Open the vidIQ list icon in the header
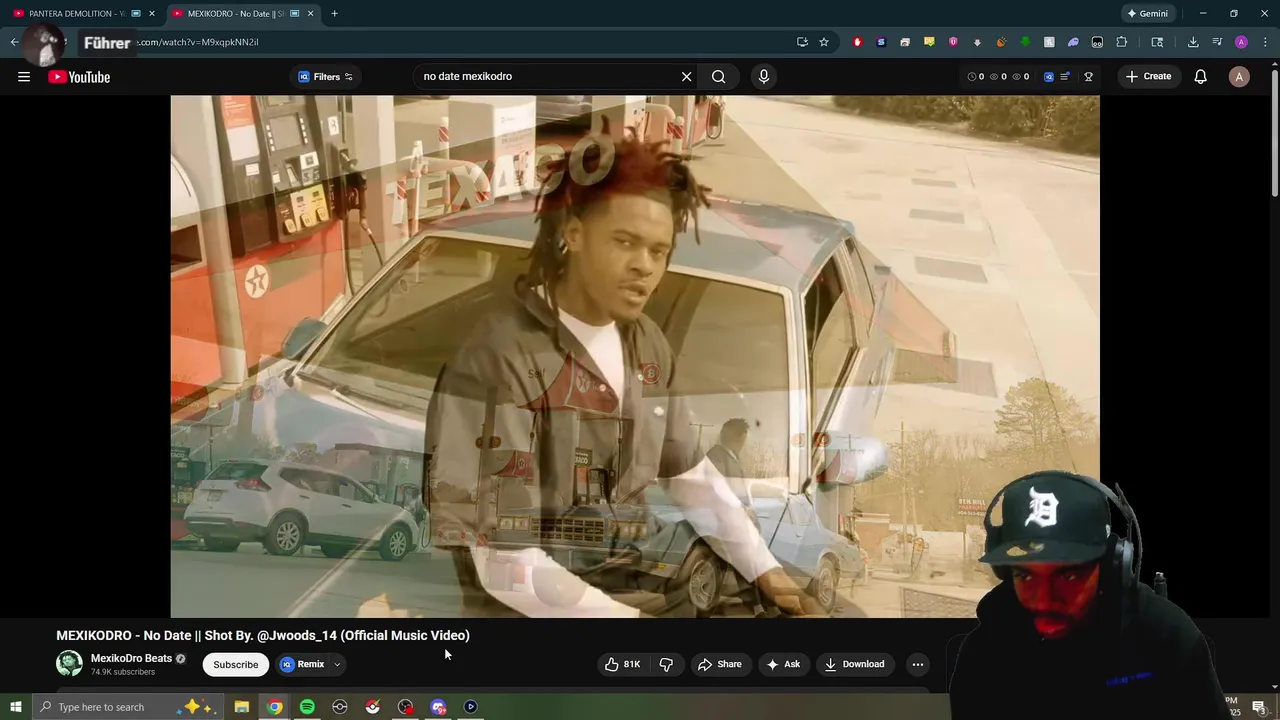This screenshot has height=720, width=1280. coord(1066,77)
